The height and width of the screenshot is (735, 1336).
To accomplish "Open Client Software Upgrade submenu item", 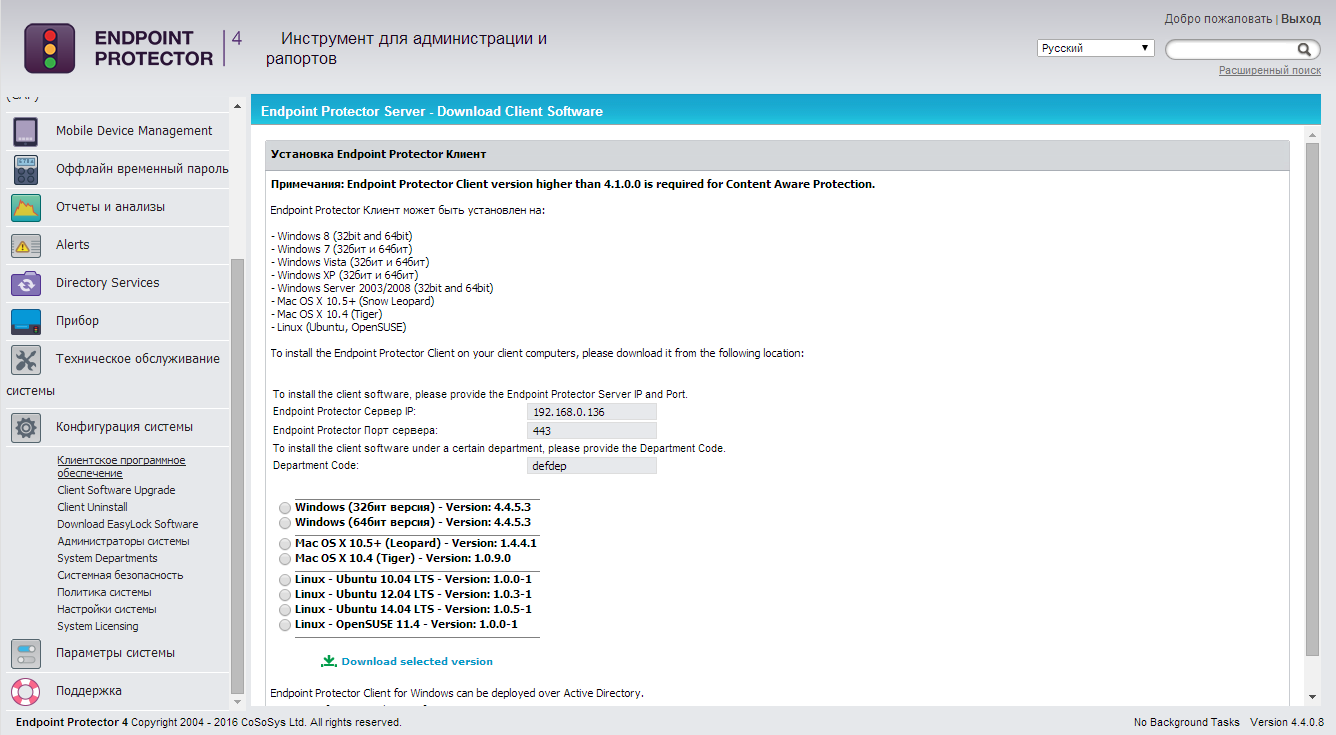I will tap(116, 490).
